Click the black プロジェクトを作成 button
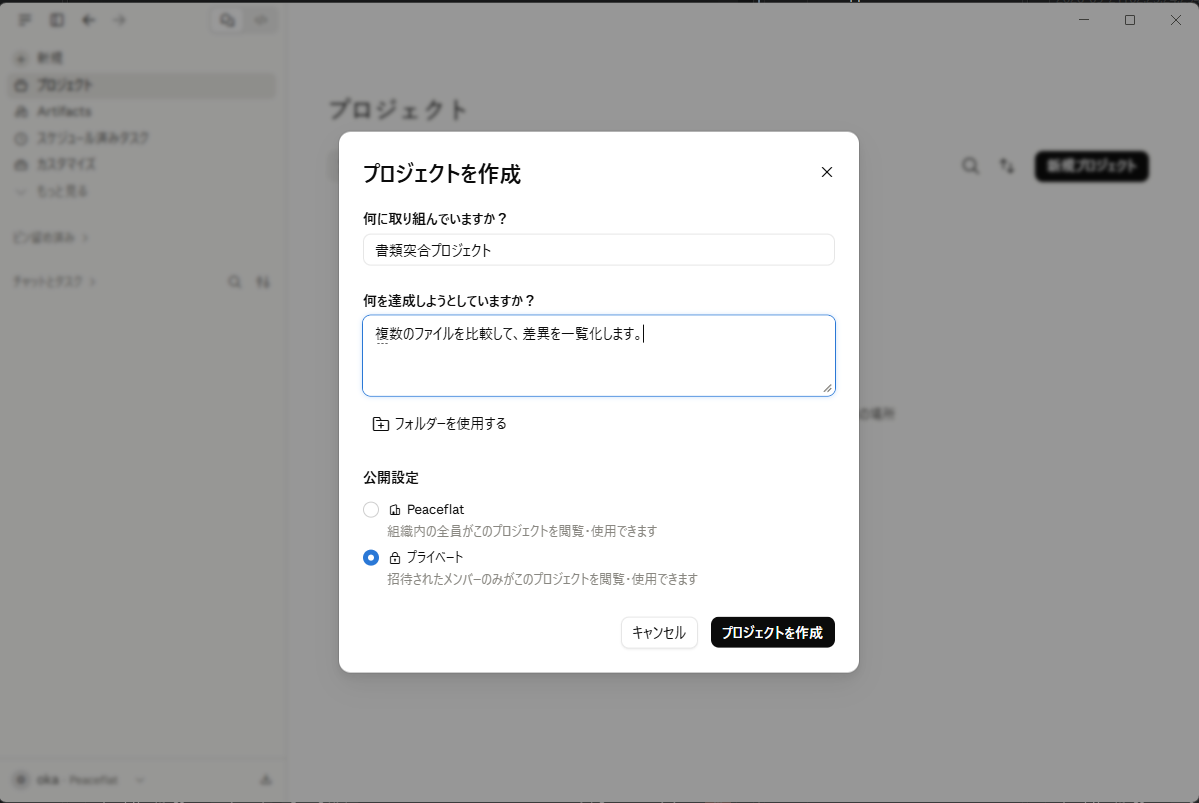This screenshot has height=803, width=1199. [x=772, y=632]
